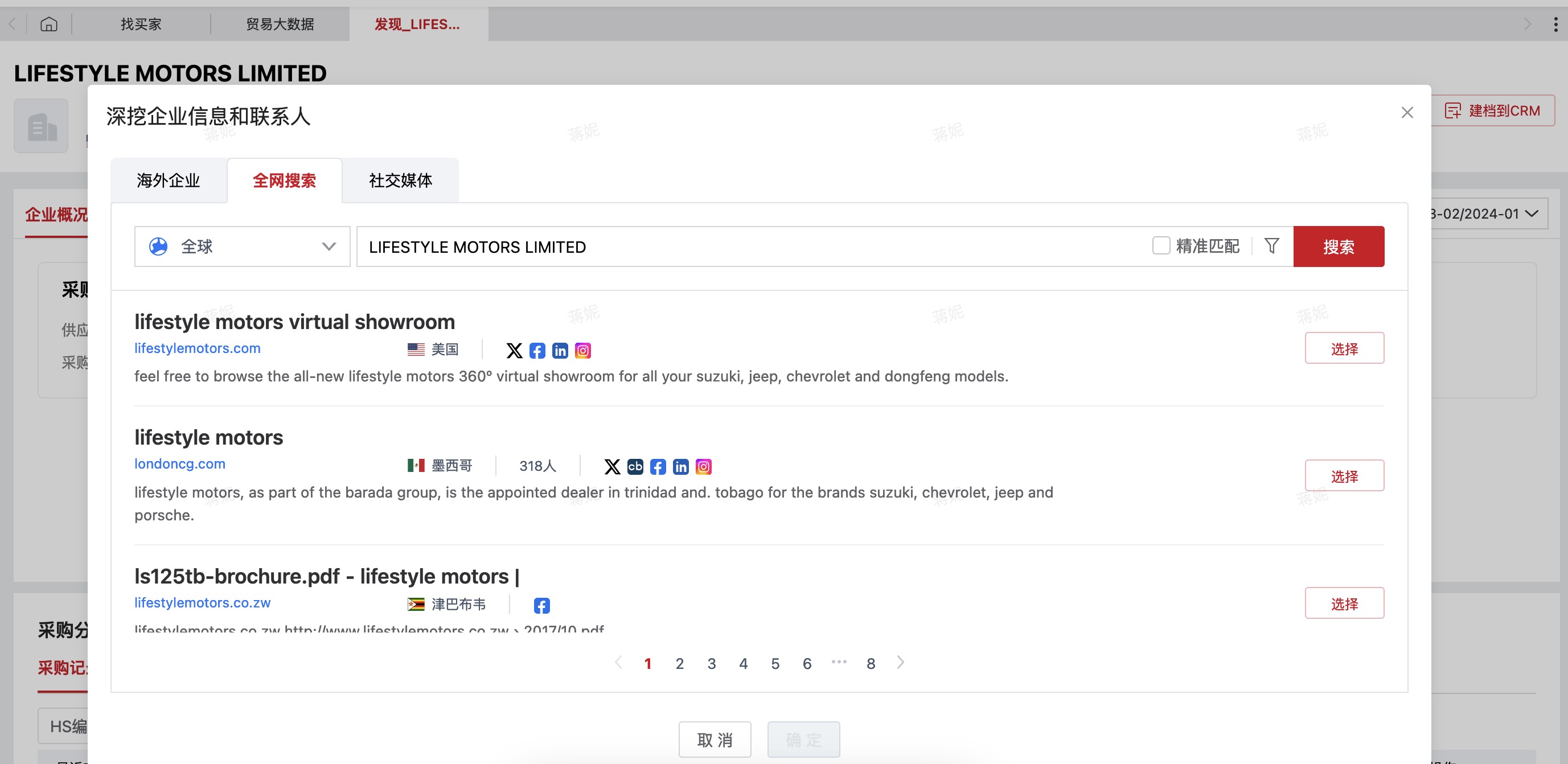Open the 贸易大数据 top tab
1568x764 pixels.
pyautogui.click(x=280, y=24)
